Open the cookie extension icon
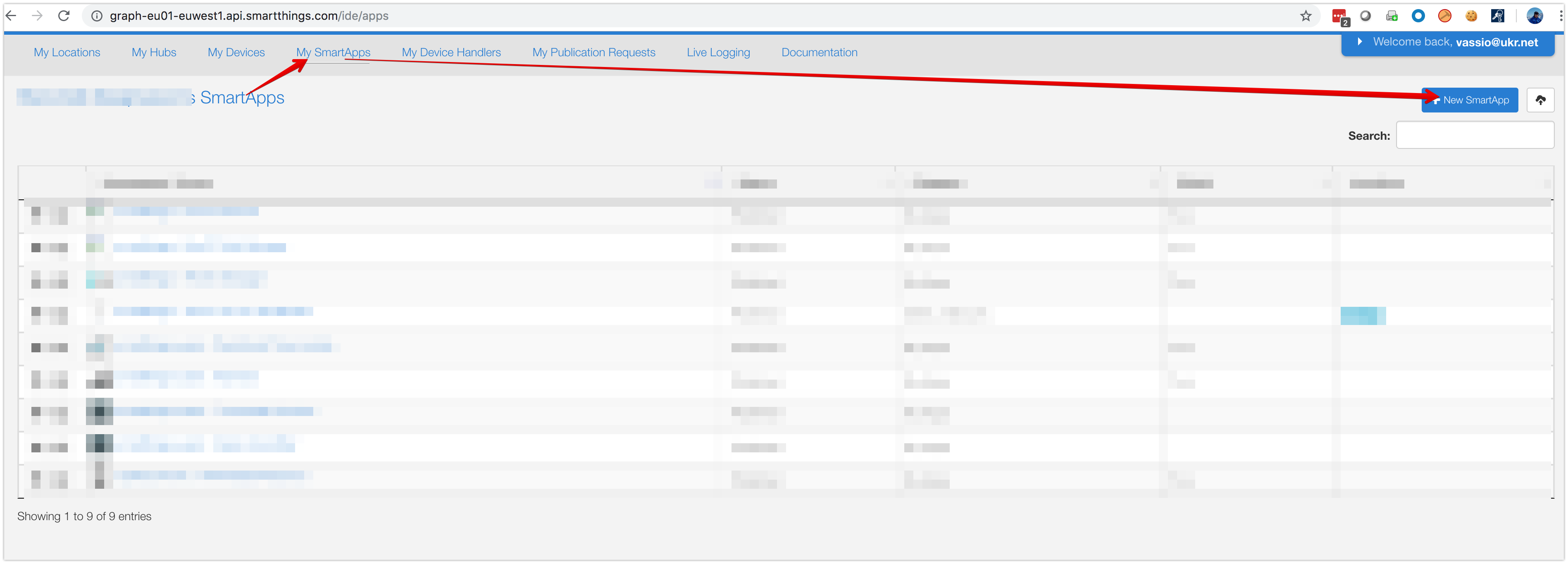Image resolution: width=1568 pixels, height=564 pixels. pyautogui.click(x=1471, y=16)
